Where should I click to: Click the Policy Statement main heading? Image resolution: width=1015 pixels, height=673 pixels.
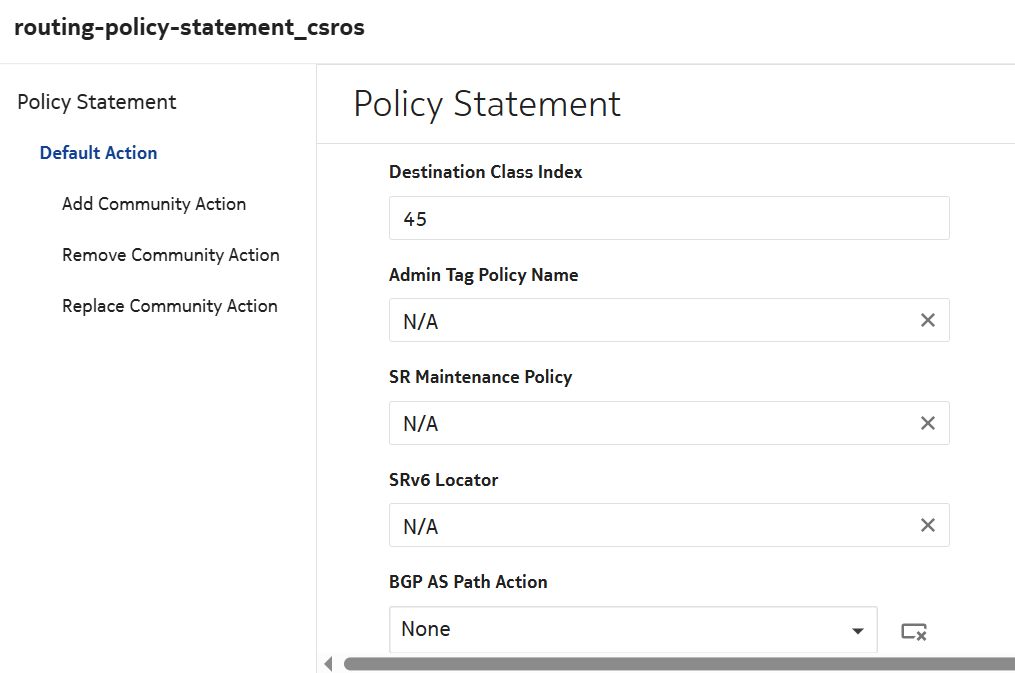pos(487,104)
